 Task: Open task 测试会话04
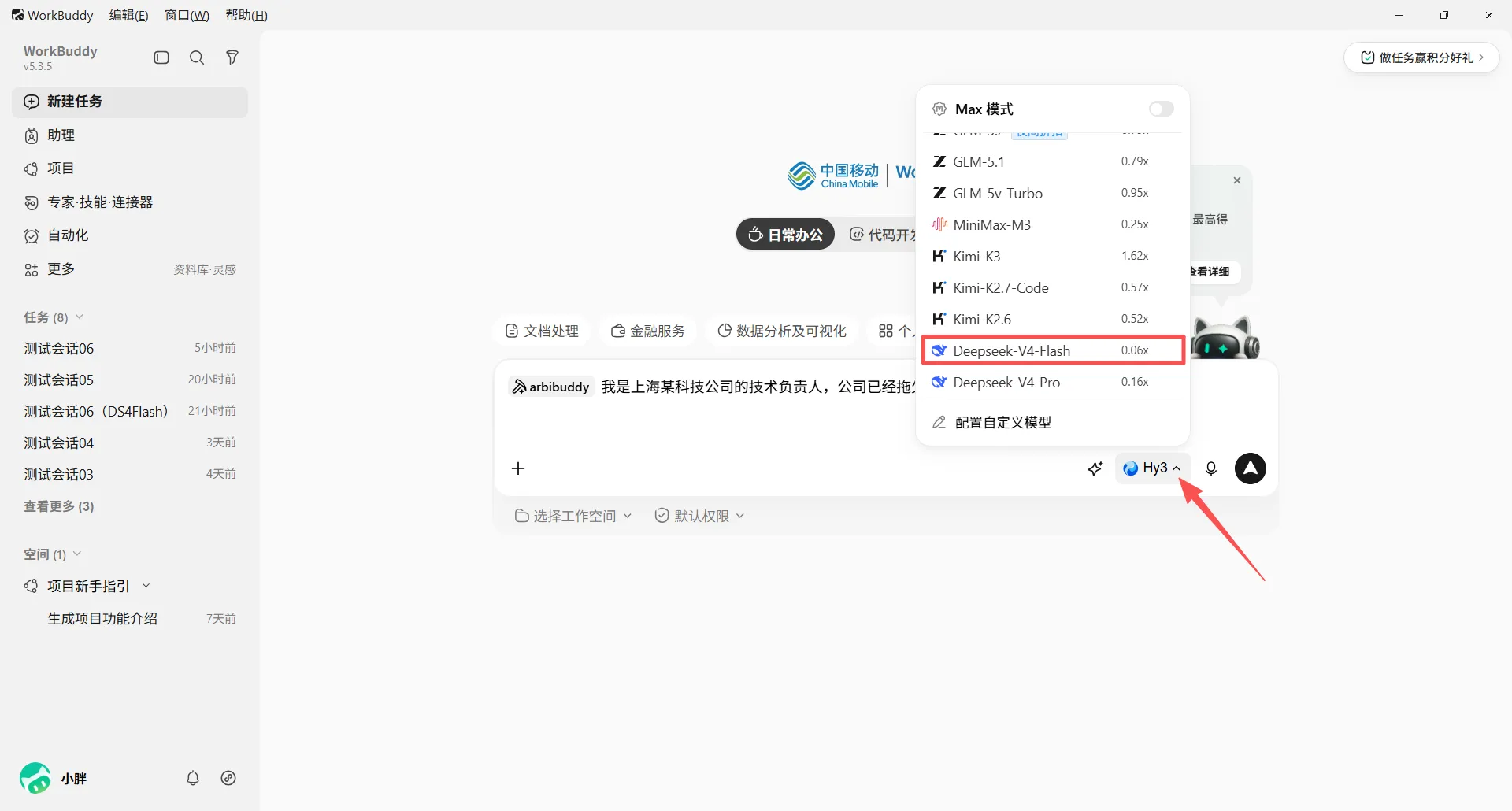(x=130, y=443)
